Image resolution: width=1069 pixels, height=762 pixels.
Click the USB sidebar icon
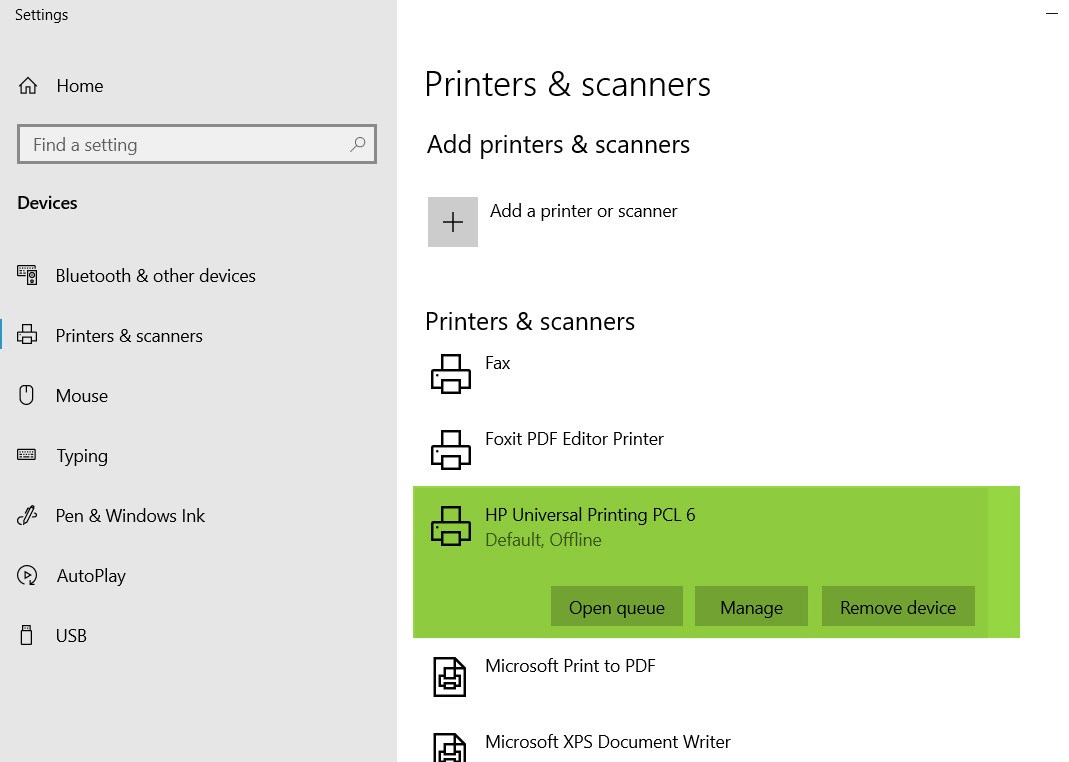[27, 635]
